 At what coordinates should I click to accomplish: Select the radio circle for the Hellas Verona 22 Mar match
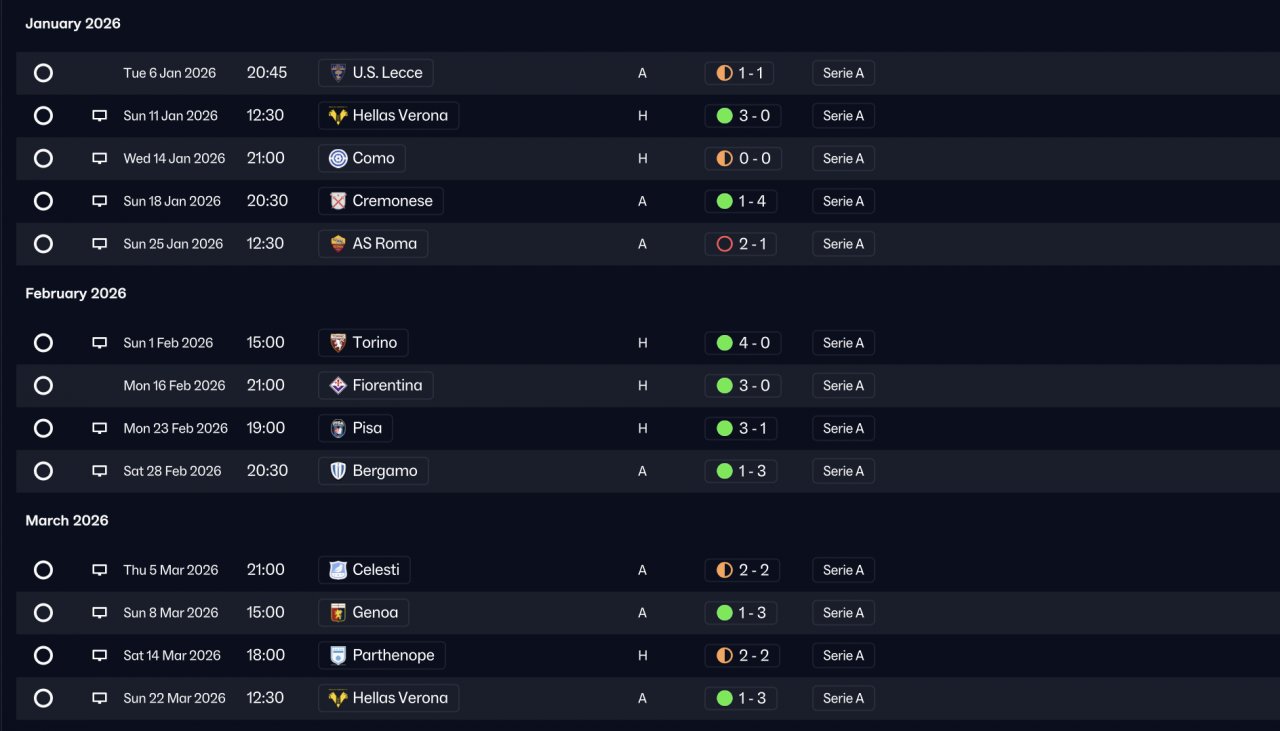tap(43, 698)
